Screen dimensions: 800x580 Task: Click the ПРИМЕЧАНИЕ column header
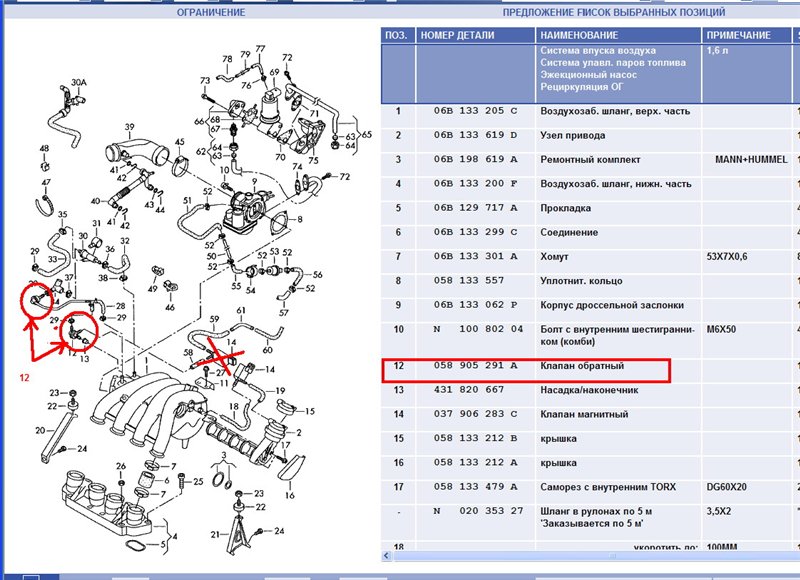[747, 35]
